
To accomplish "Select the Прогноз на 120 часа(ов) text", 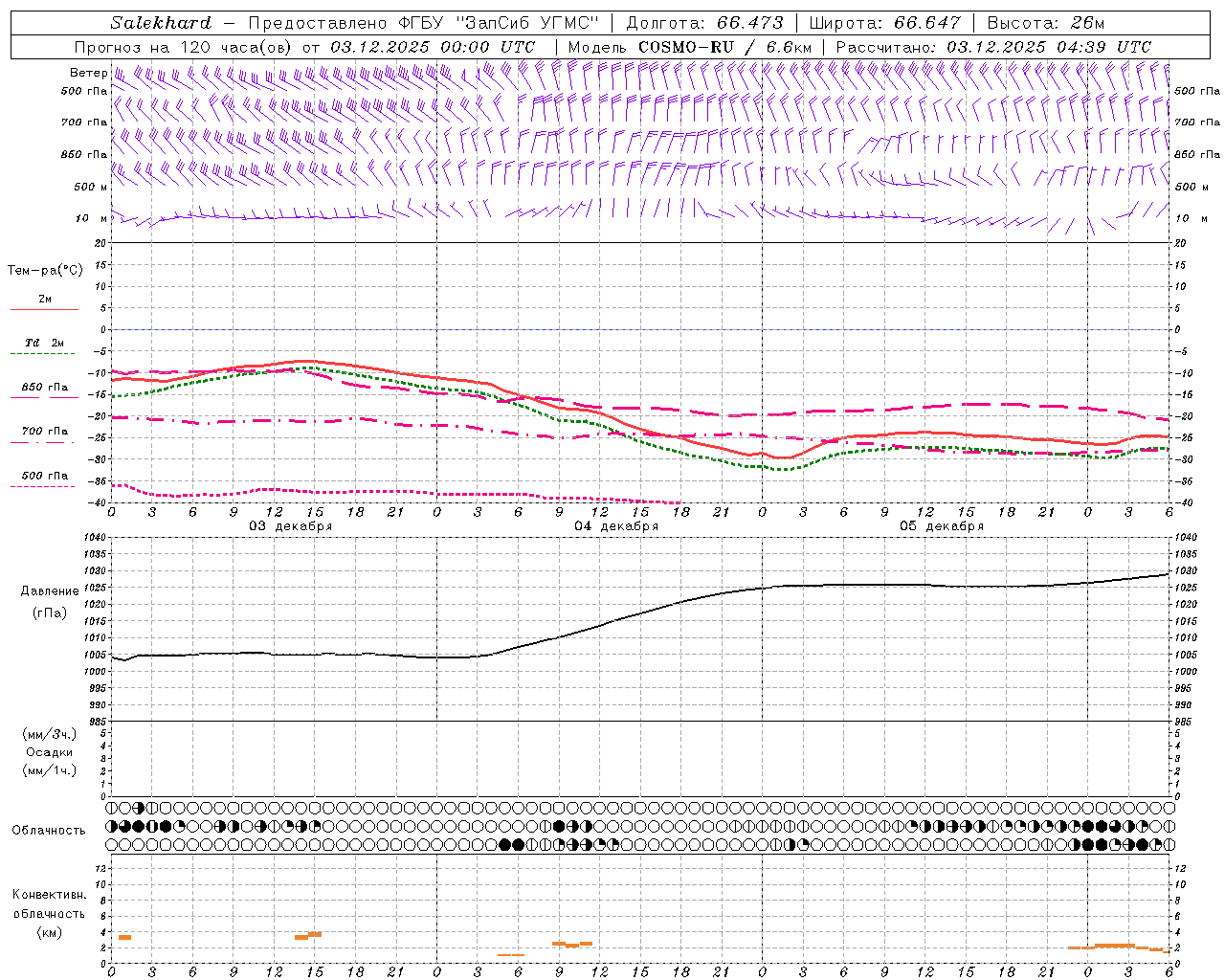I will [184, 47].
